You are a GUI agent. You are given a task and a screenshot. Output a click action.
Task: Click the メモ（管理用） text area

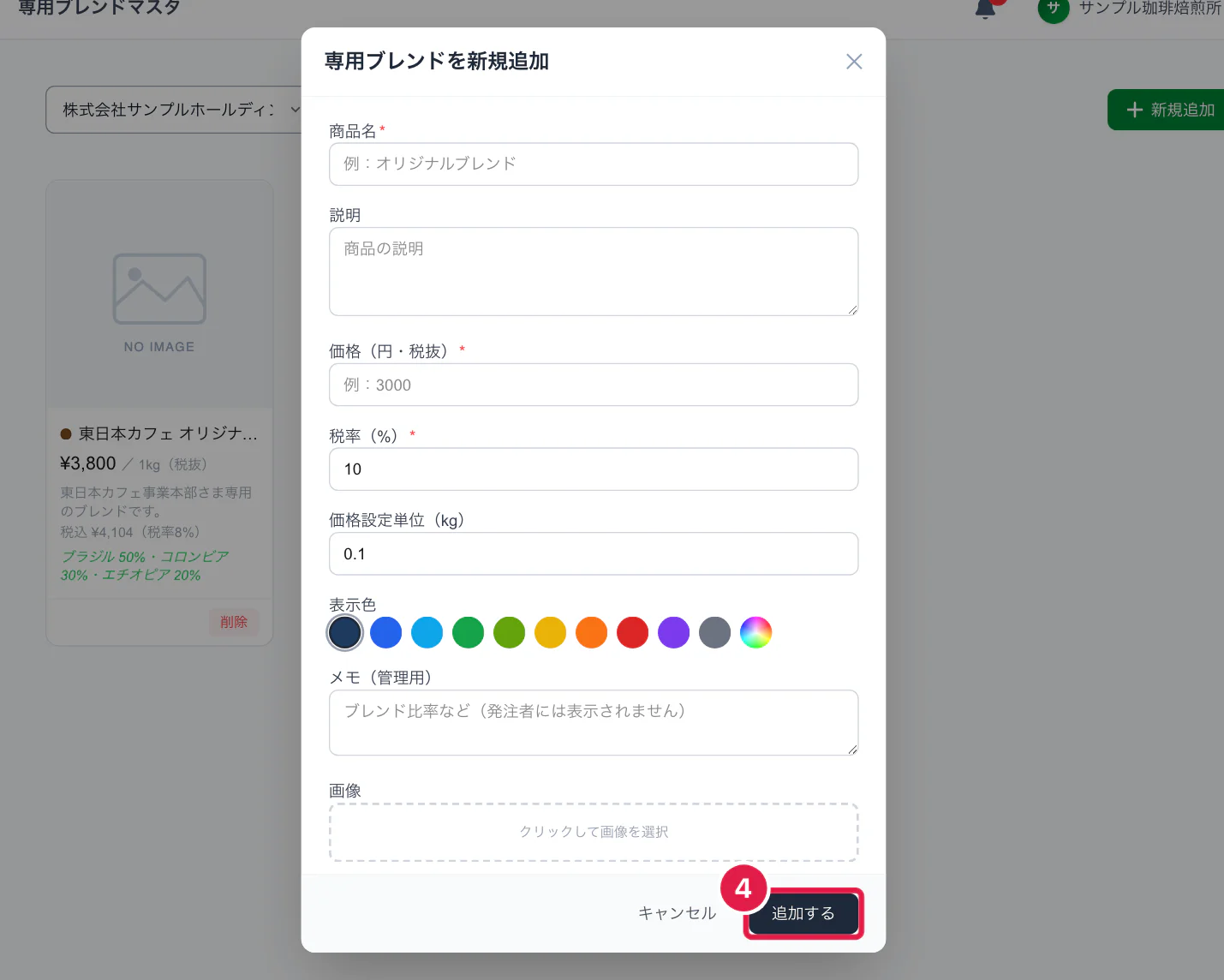click(594, 723)
